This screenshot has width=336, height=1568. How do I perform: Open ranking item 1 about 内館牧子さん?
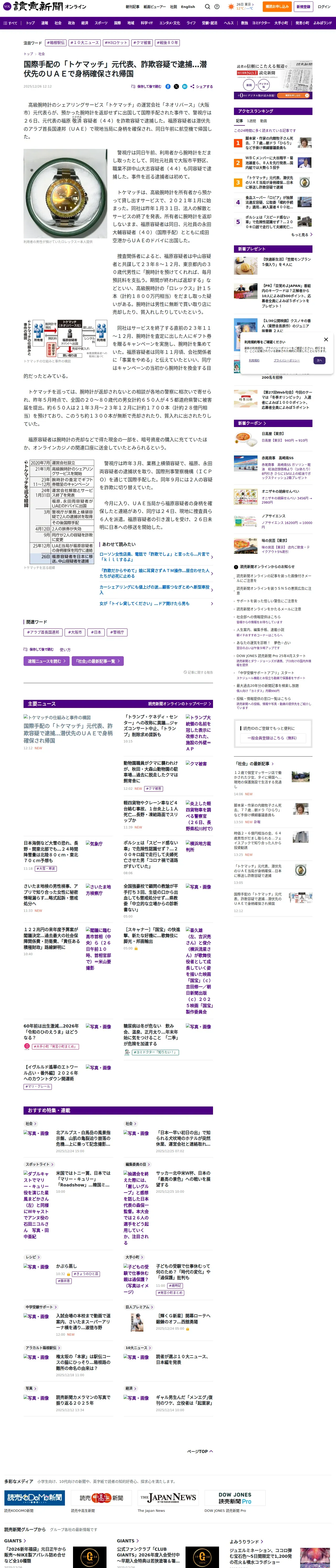click(273, 143)
